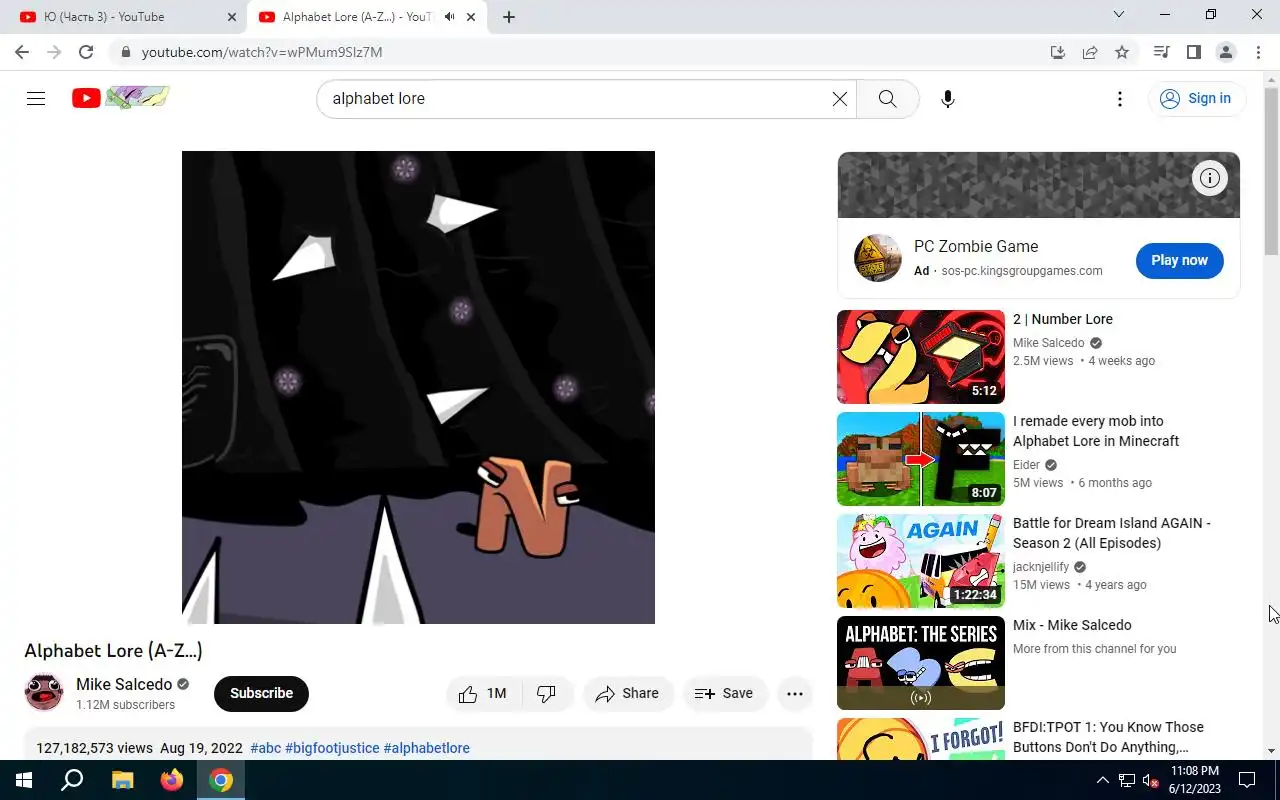Image resolution: width=1280 pixels, height=800 pixels.
Task: Click jacknjellify channel name
Action: pos(1041,567)
